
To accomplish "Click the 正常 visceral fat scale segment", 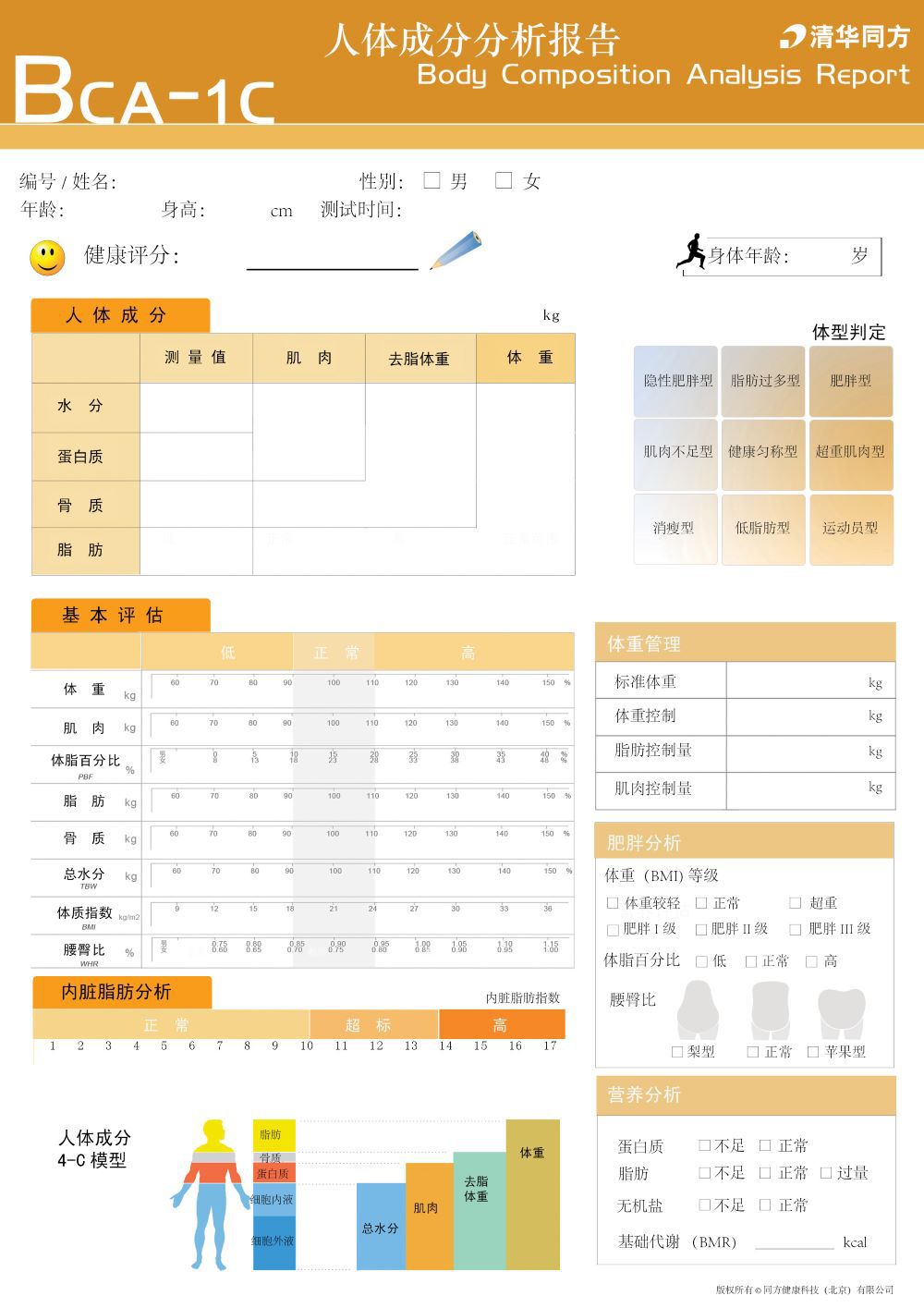I will [x=171, y=1024].
